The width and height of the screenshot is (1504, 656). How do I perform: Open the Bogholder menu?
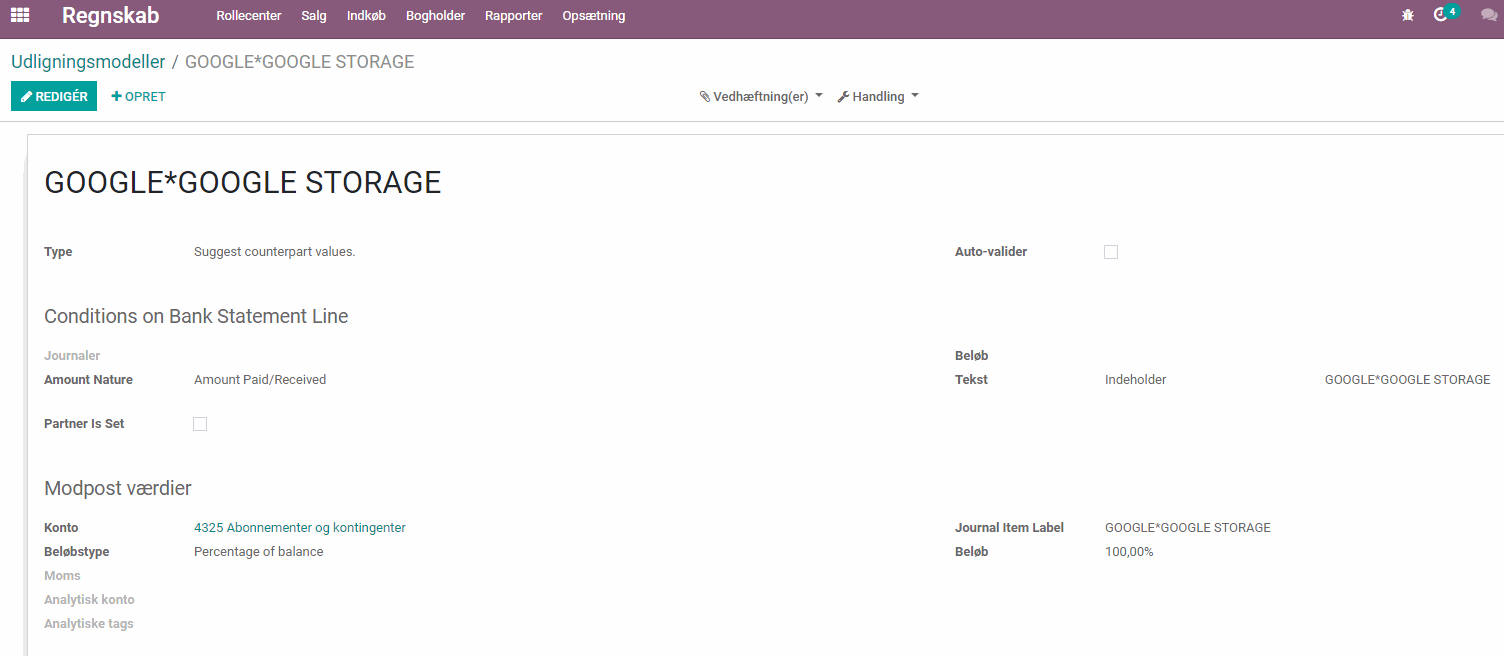435,16
